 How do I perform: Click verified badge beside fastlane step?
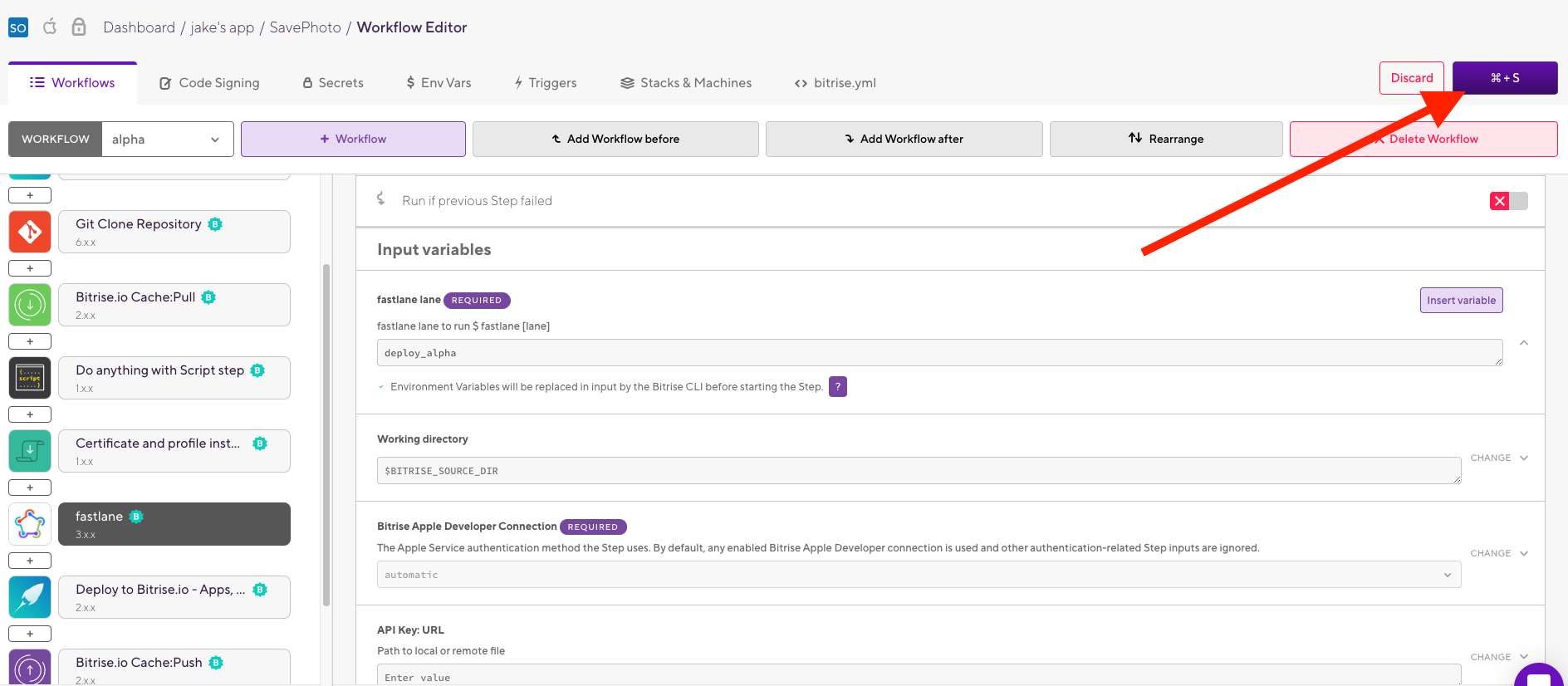click(x=136, y=517)
